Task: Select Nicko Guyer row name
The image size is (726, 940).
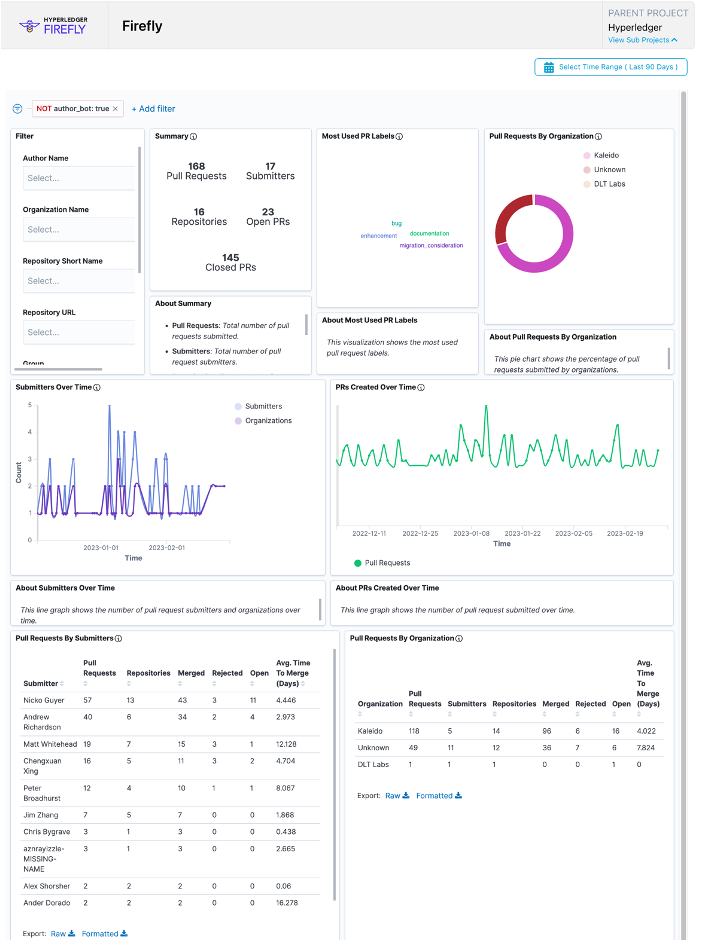Action: [44, 700]
